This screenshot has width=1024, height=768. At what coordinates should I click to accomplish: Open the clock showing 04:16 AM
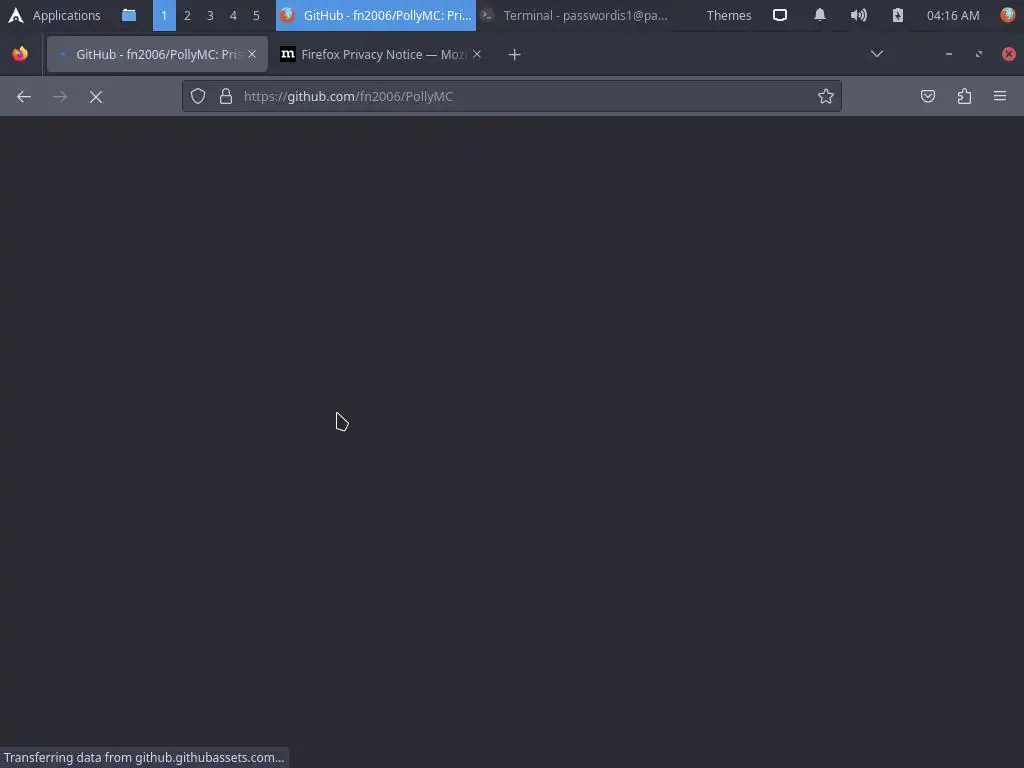953,15
